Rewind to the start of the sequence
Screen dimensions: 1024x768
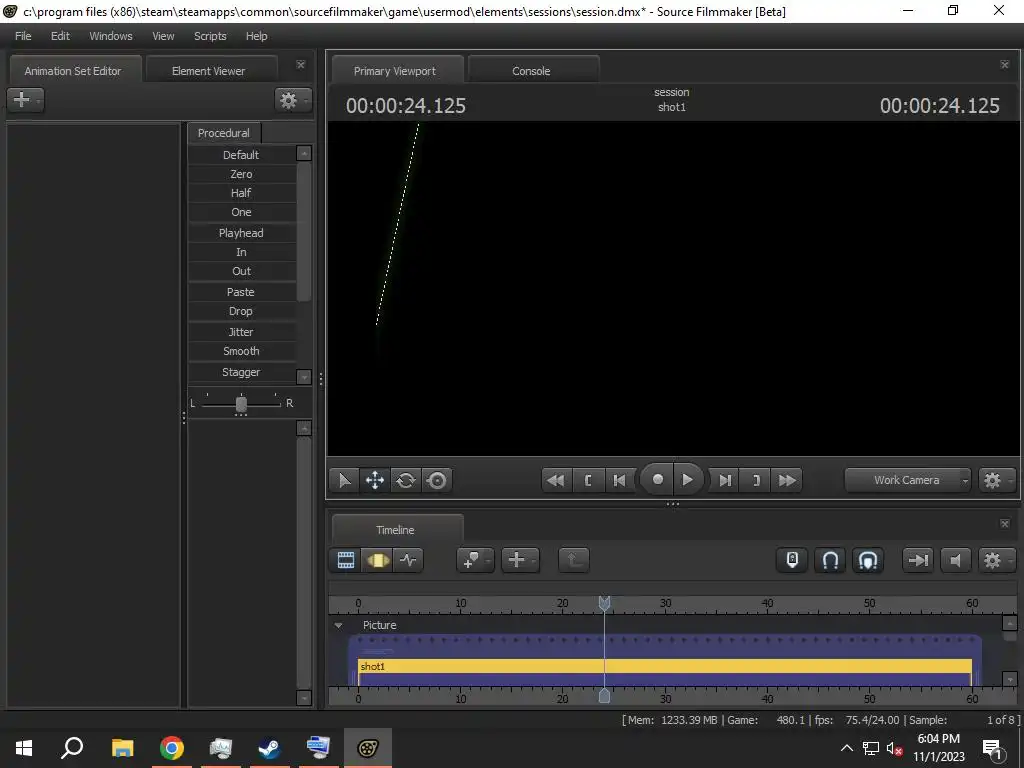tap(556, 481)
